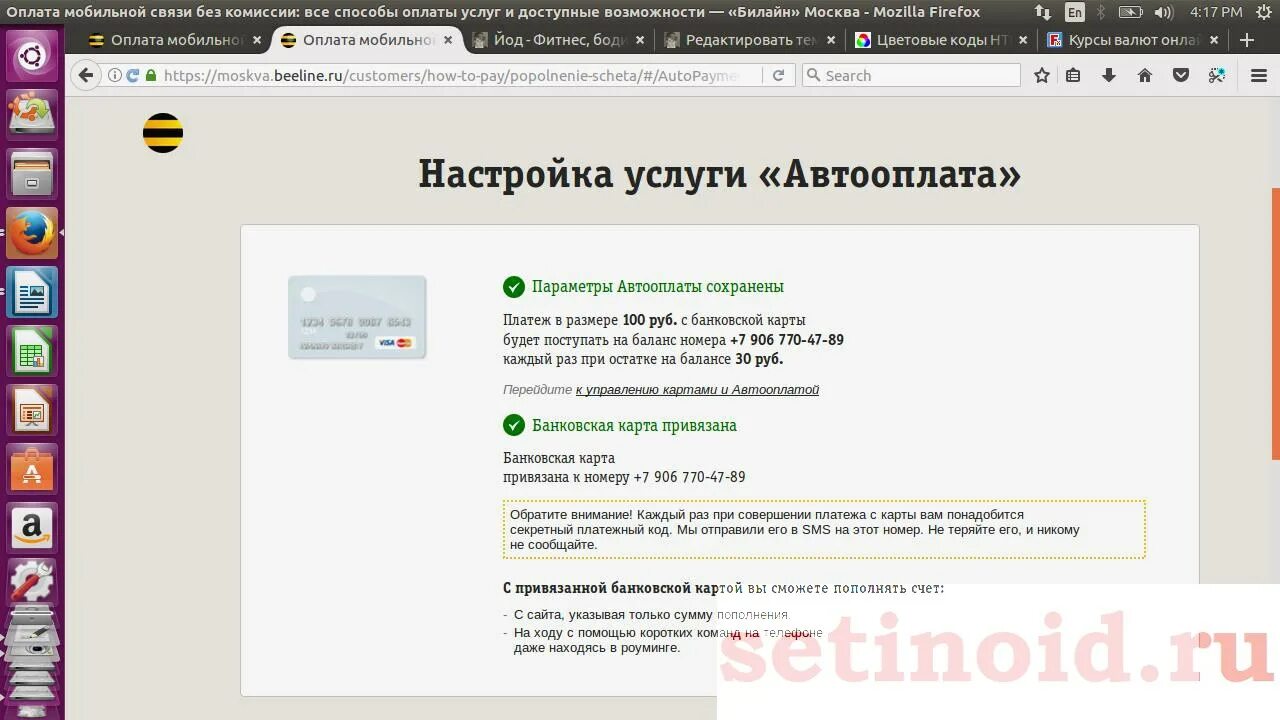This screenshot has width=1280, height=720.
Task: Open the Pocket toolbar icon
Action: pos(1181,75)
